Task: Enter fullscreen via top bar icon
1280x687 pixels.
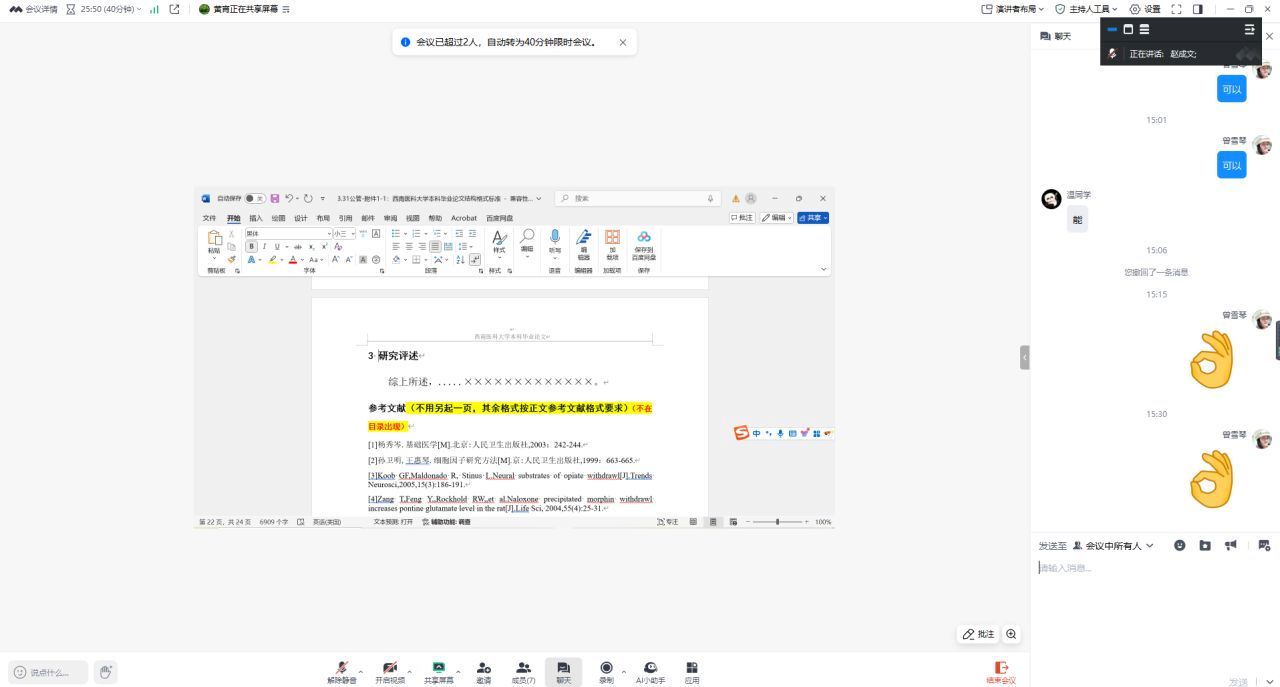Action: (1176, 9)
